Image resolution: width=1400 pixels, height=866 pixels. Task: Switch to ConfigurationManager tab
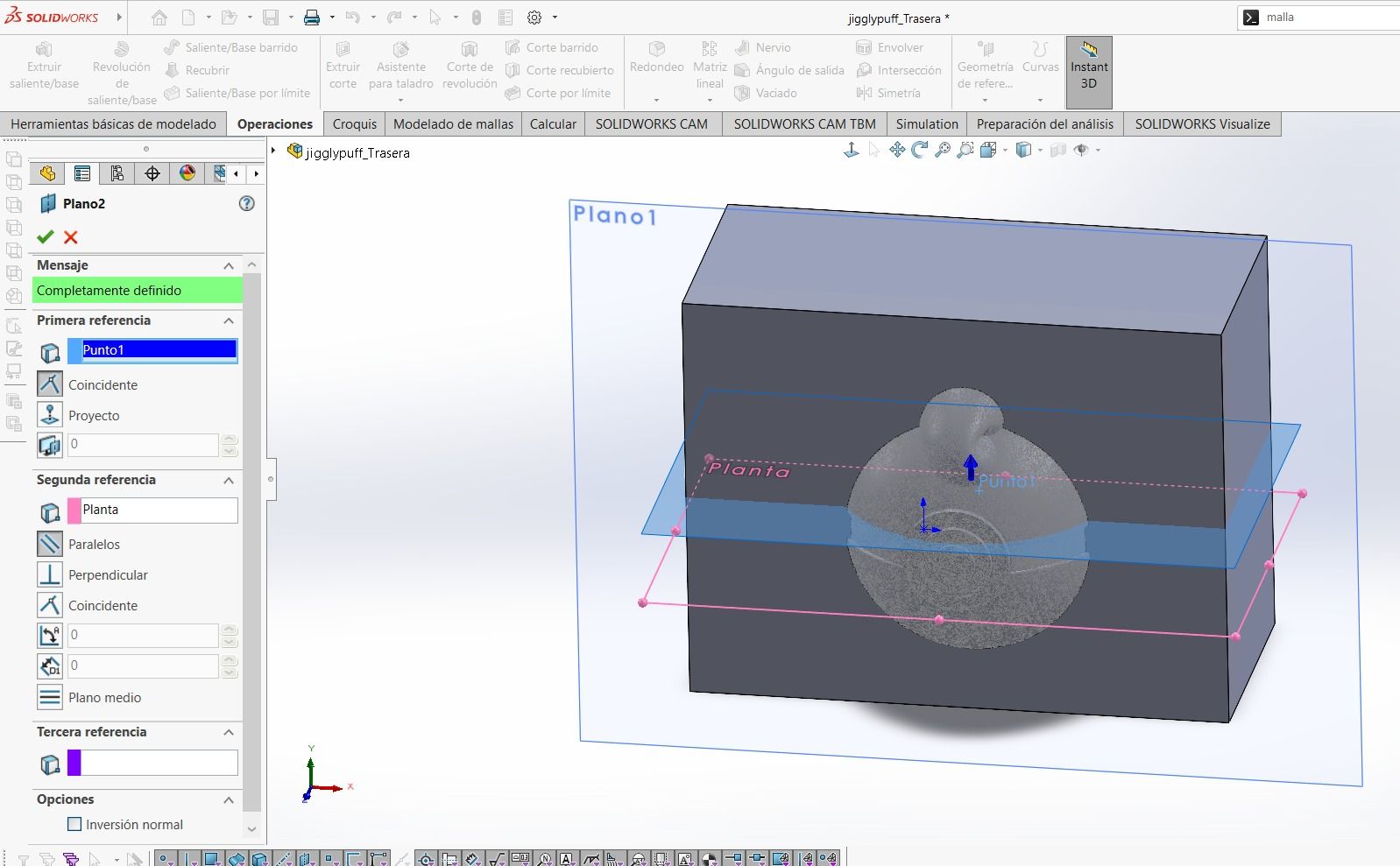point(117,173)
